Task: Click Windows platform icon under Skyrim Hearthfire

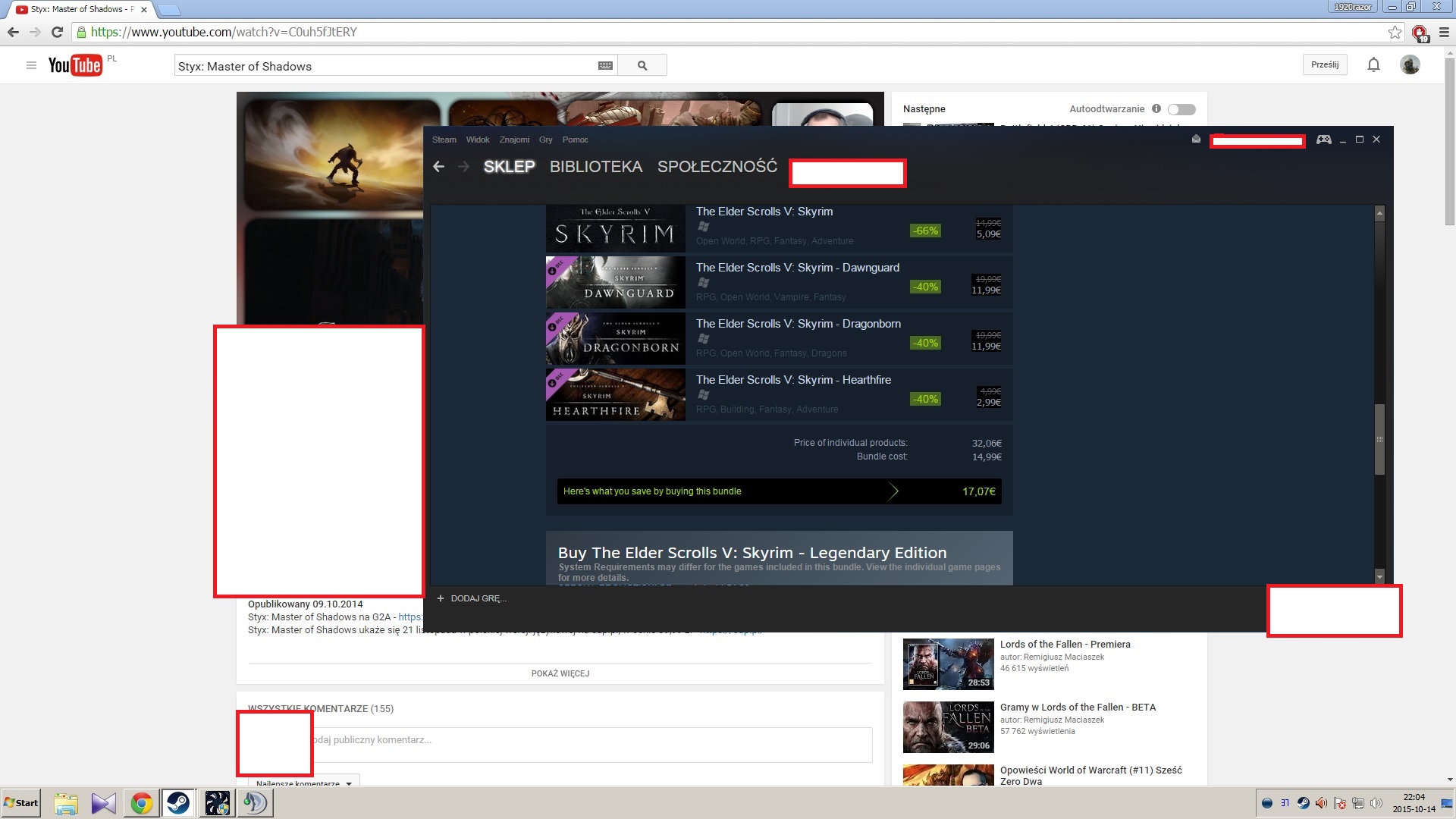Action: pyautogui.click(x=703, y=395)
